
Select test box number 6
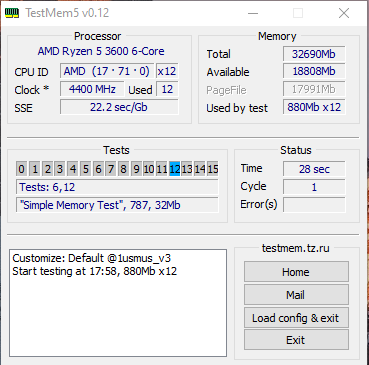(x=98, y=169)
